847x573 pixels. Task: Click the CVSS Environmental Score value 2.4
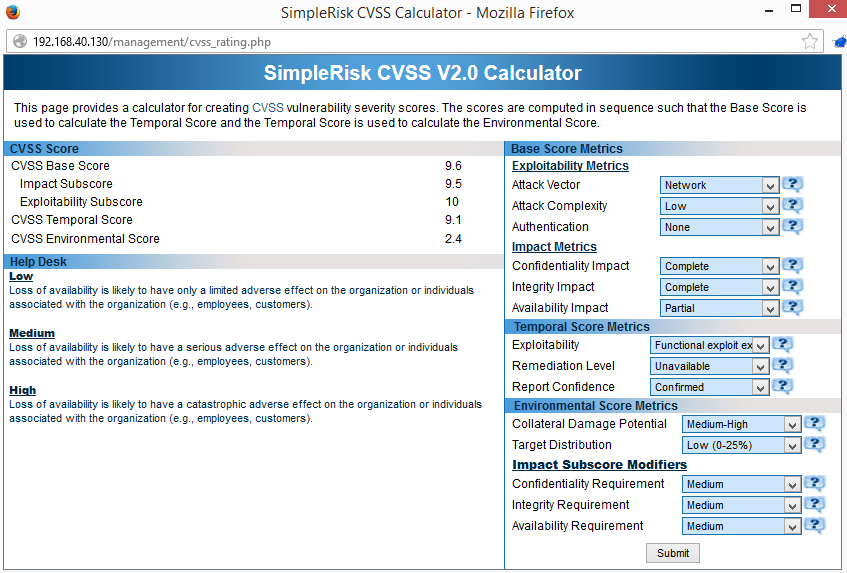pos(453,238)
